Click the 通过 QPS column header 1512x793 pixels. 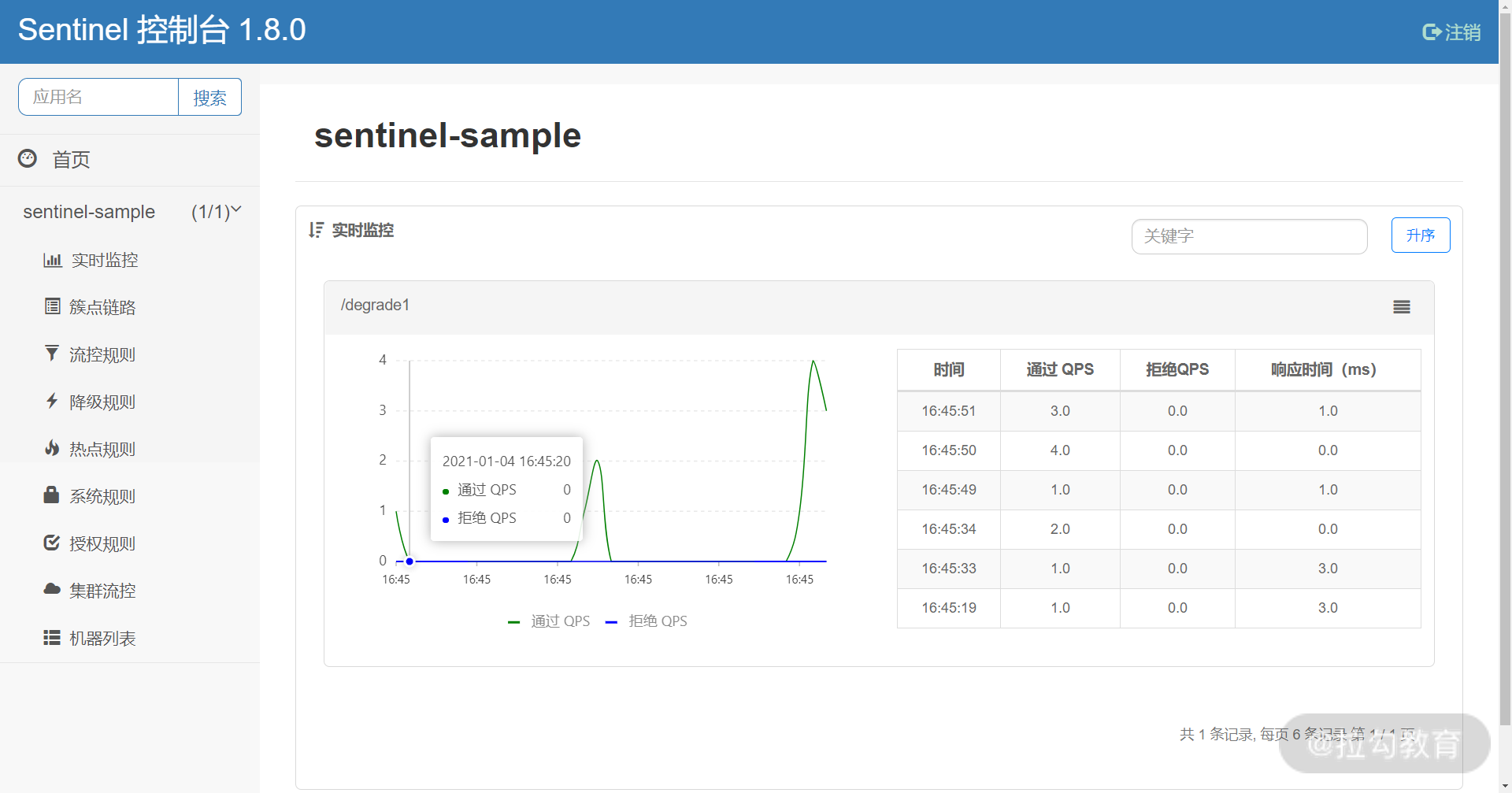click(1060, 369)
